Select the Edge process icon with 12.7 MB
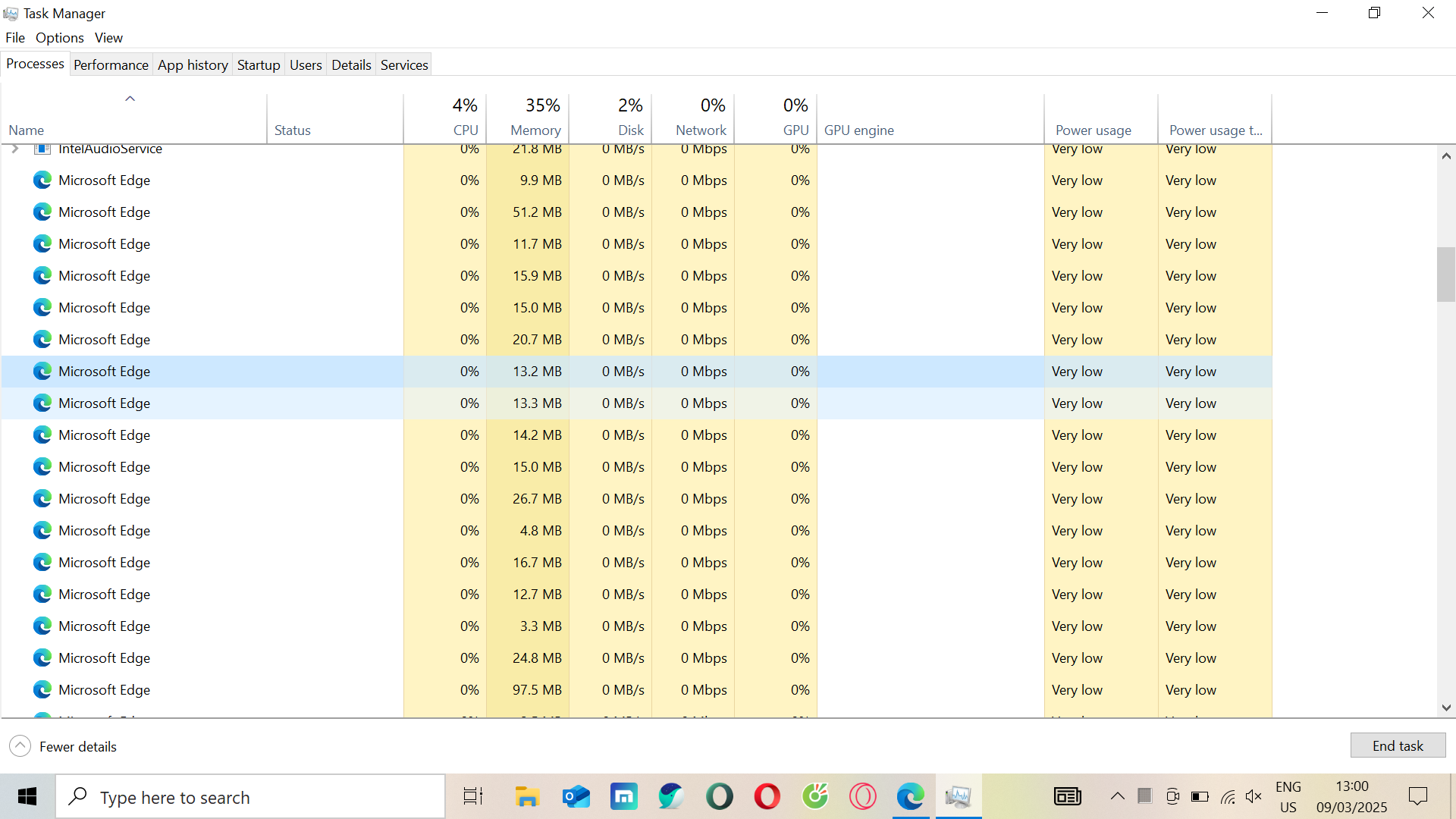This screenshot has height=819, width=1456. point(42,595)
